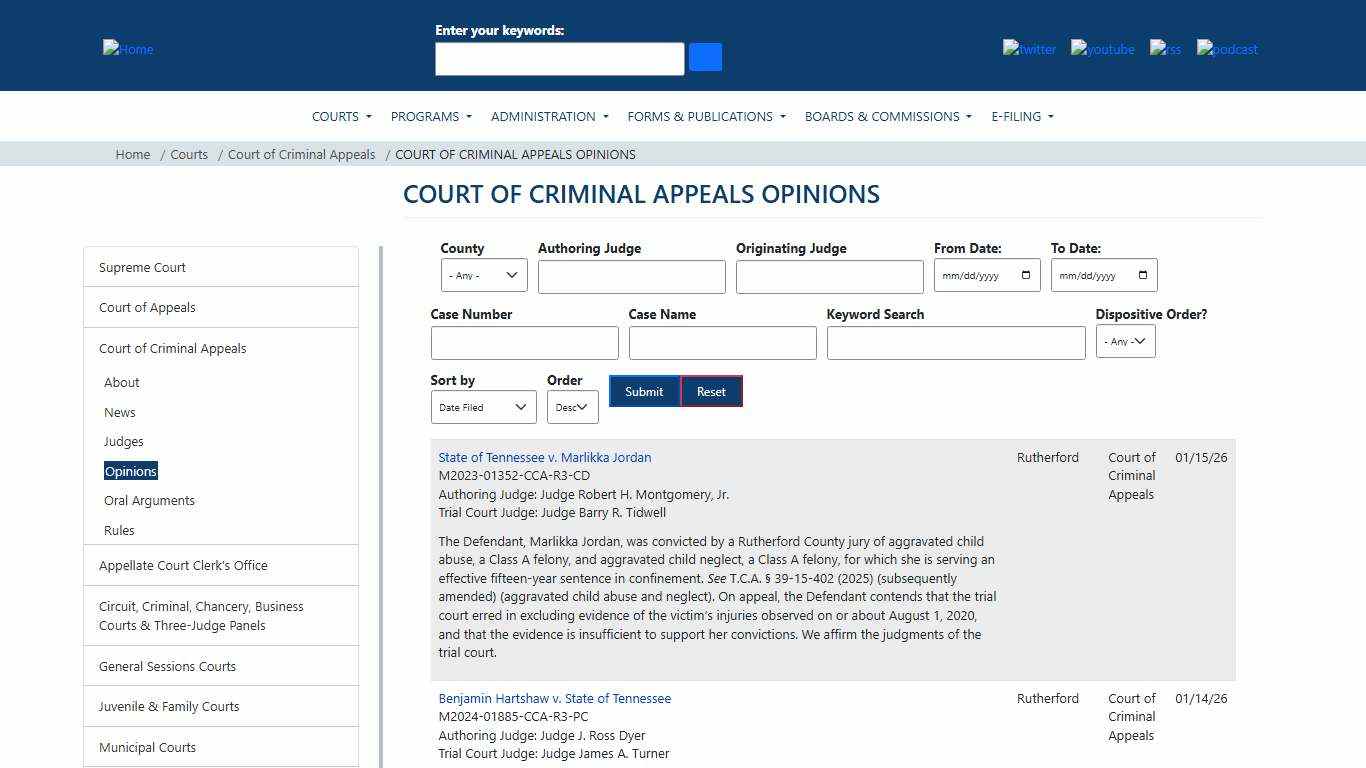This screenshot has width=1366, height=768.
Task: Open the From Date calendar picker
Action: (x=1025, y=275)
